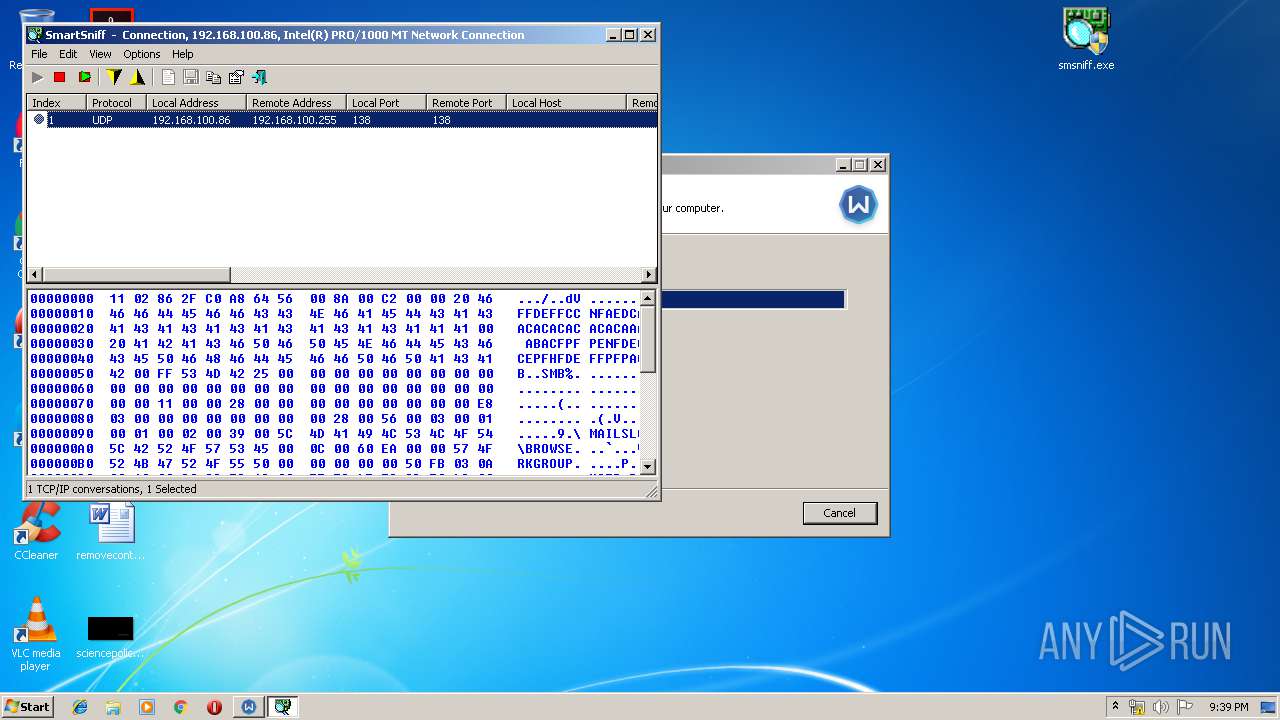
Task: Open the Help menu
Action: coord(182,54)
